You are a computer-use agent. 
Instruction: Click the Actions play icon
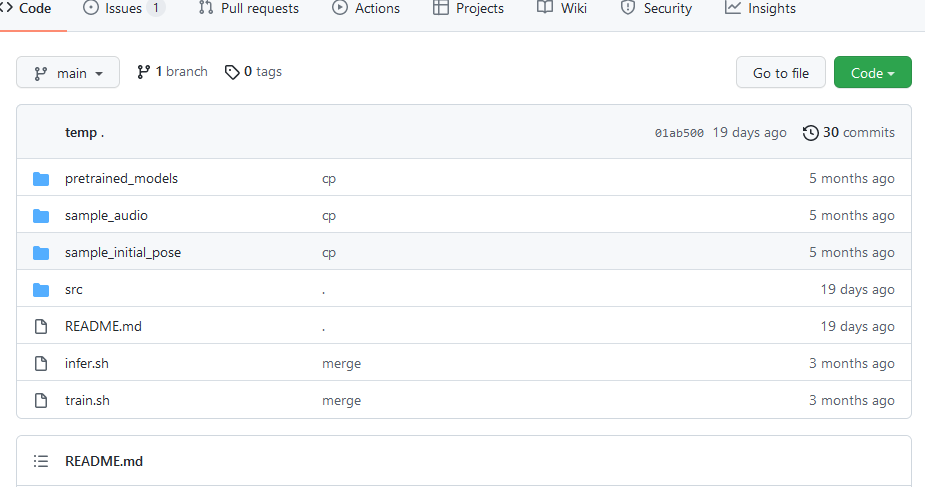(340, 8)
